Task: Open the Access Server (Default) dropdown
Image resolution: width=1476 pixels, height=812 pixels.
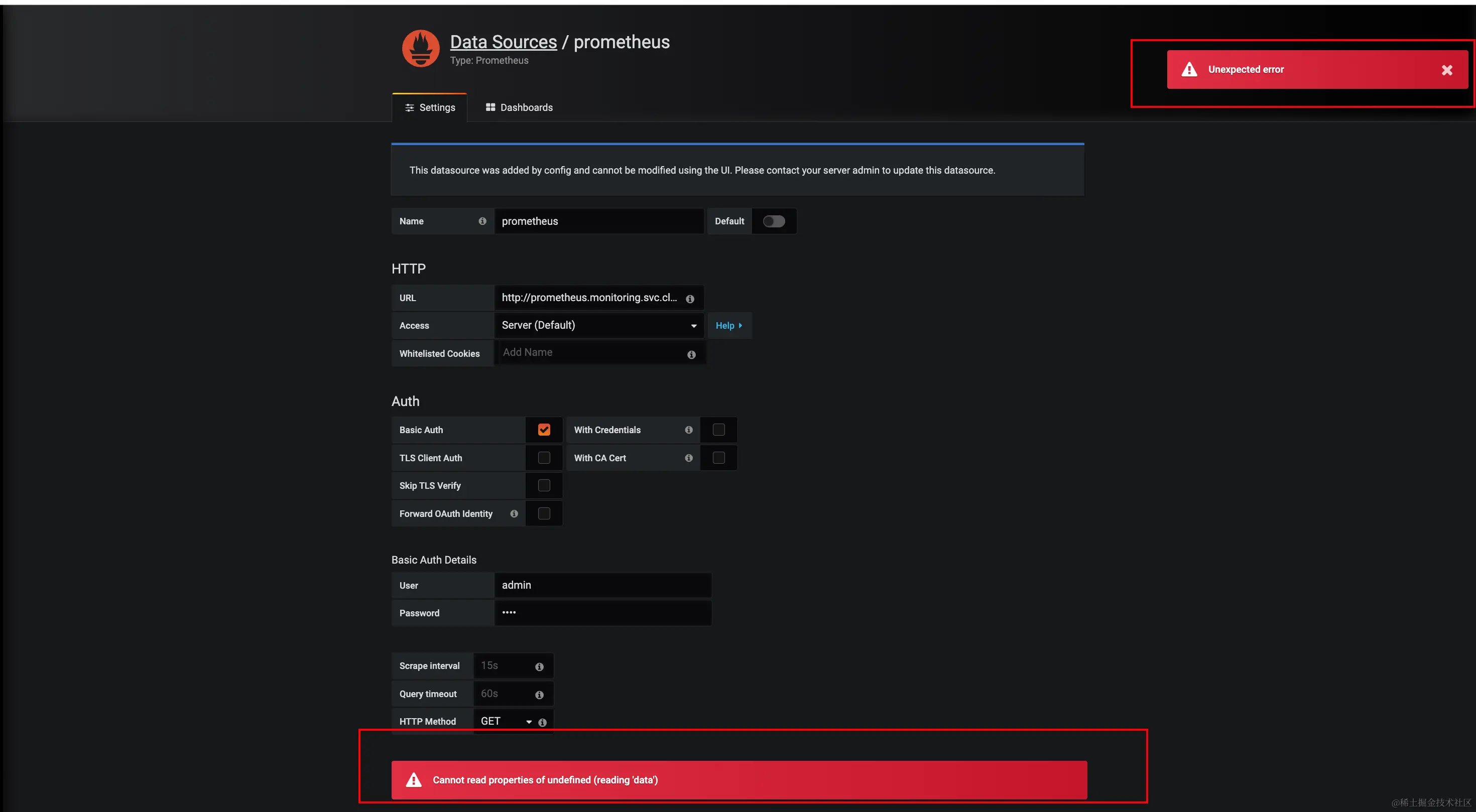Action: (599, 325)
